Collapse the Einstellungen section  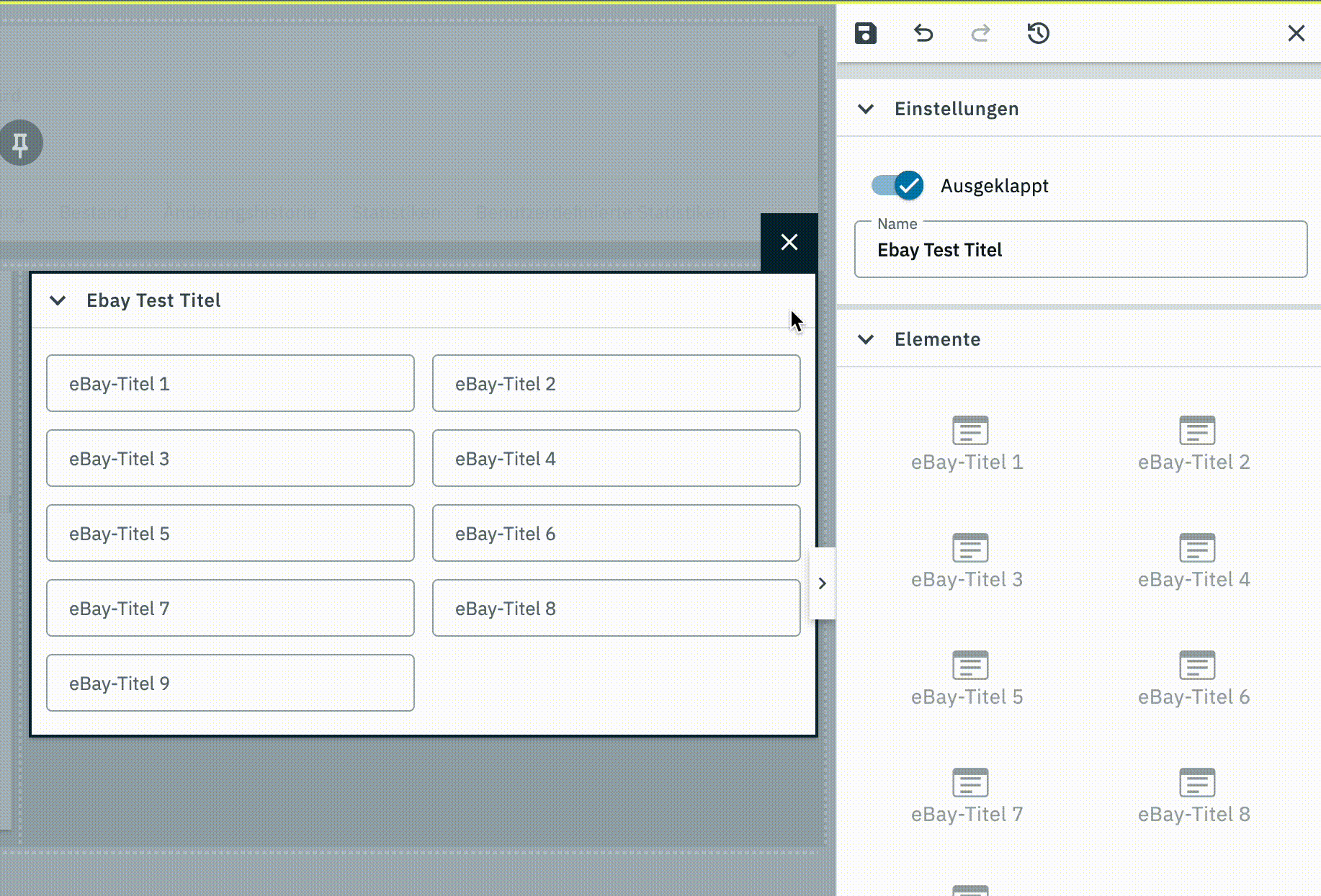(866, 109)
